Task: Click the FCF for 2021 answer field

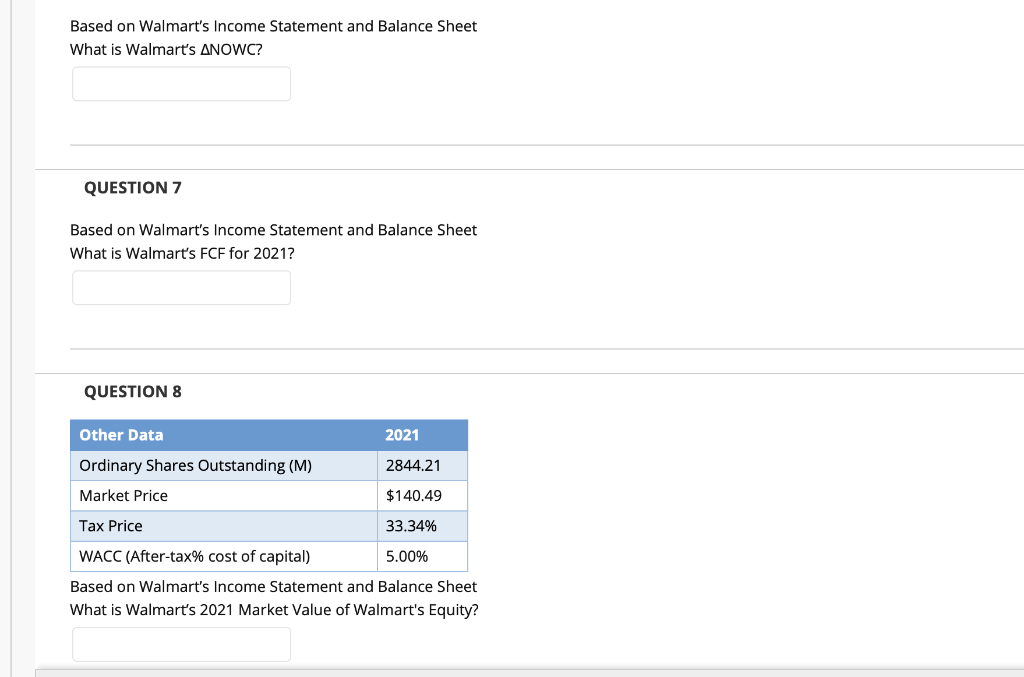Action: (x=182, y=287)
